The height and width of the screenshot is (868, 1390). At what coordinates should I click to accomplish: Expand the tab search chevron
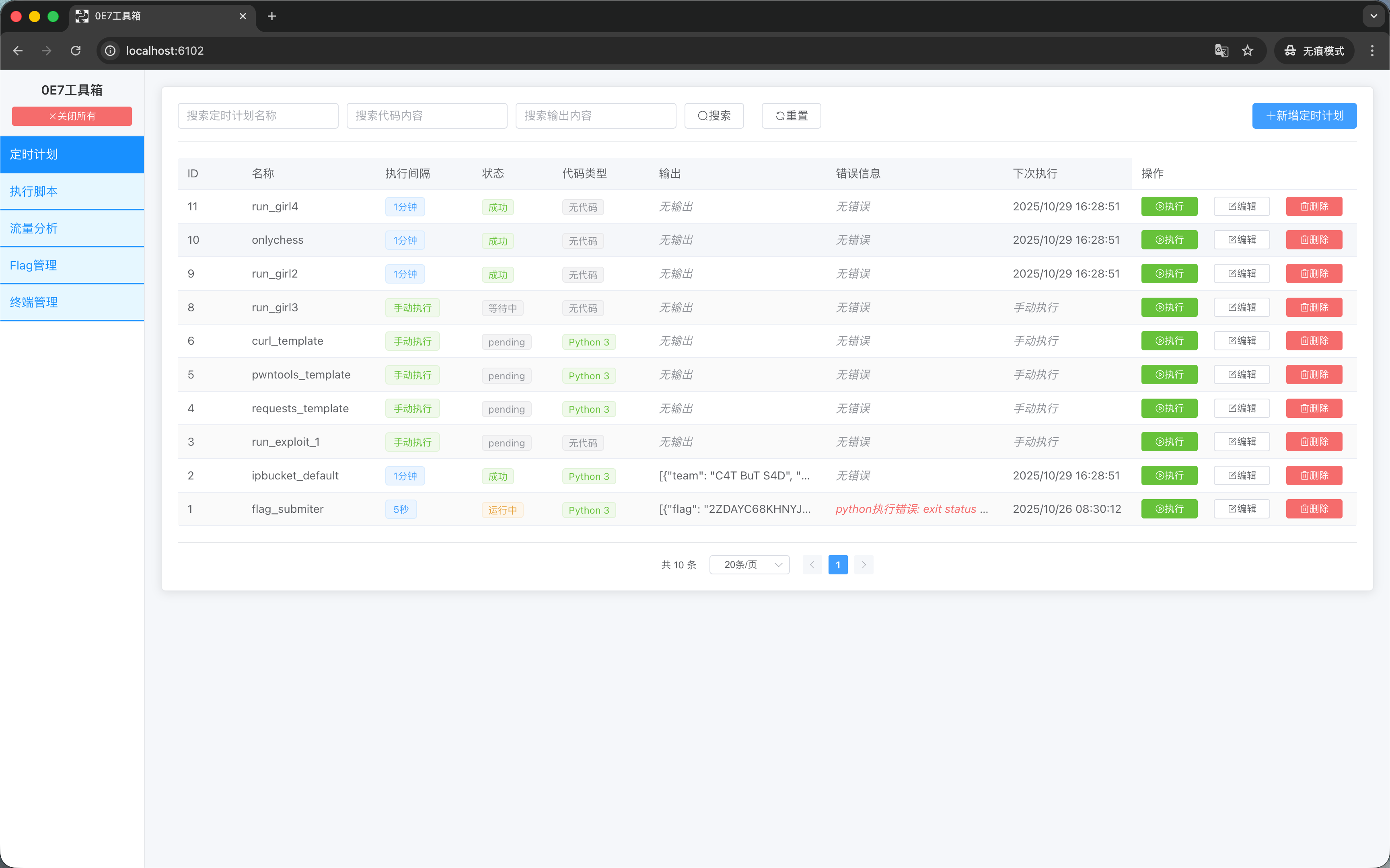(x=1374, y=16)
